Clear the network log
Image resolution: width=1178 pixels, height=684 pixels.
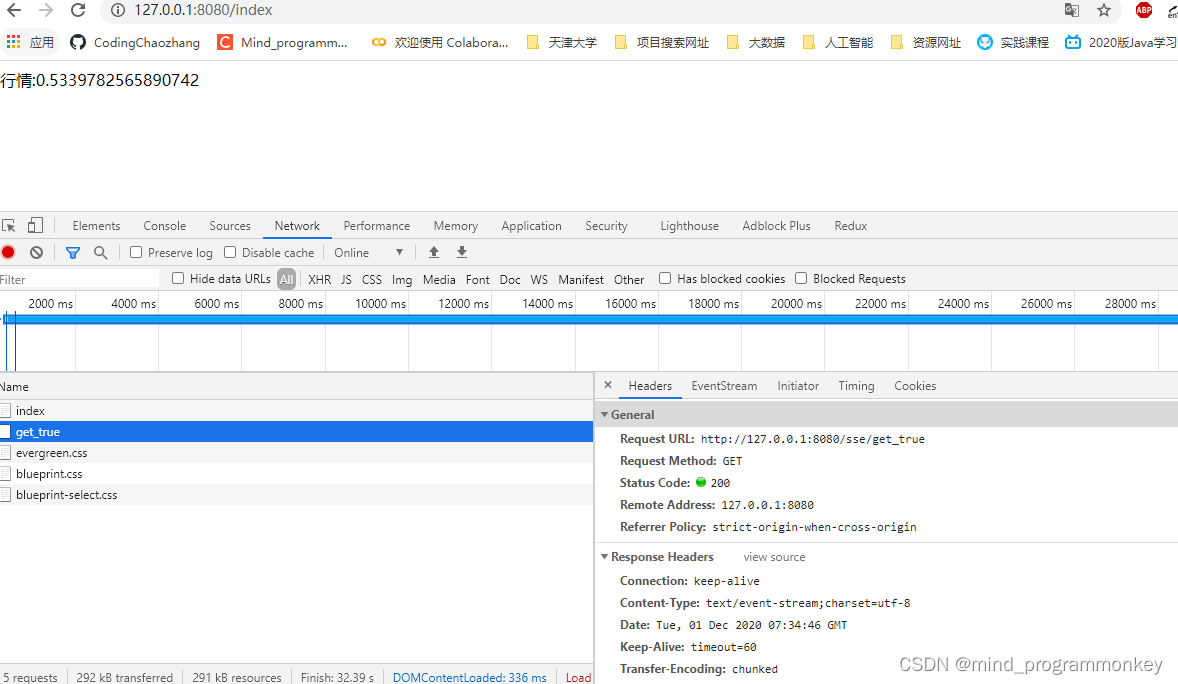coord(36,253)
